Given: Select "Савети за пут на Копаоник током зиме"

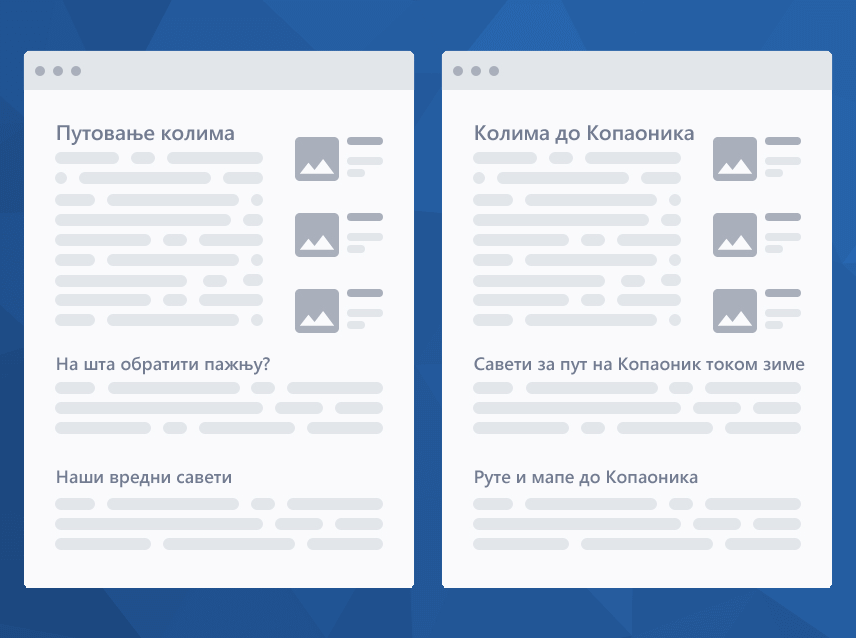Looking at the screenshot, I should 638,364.
